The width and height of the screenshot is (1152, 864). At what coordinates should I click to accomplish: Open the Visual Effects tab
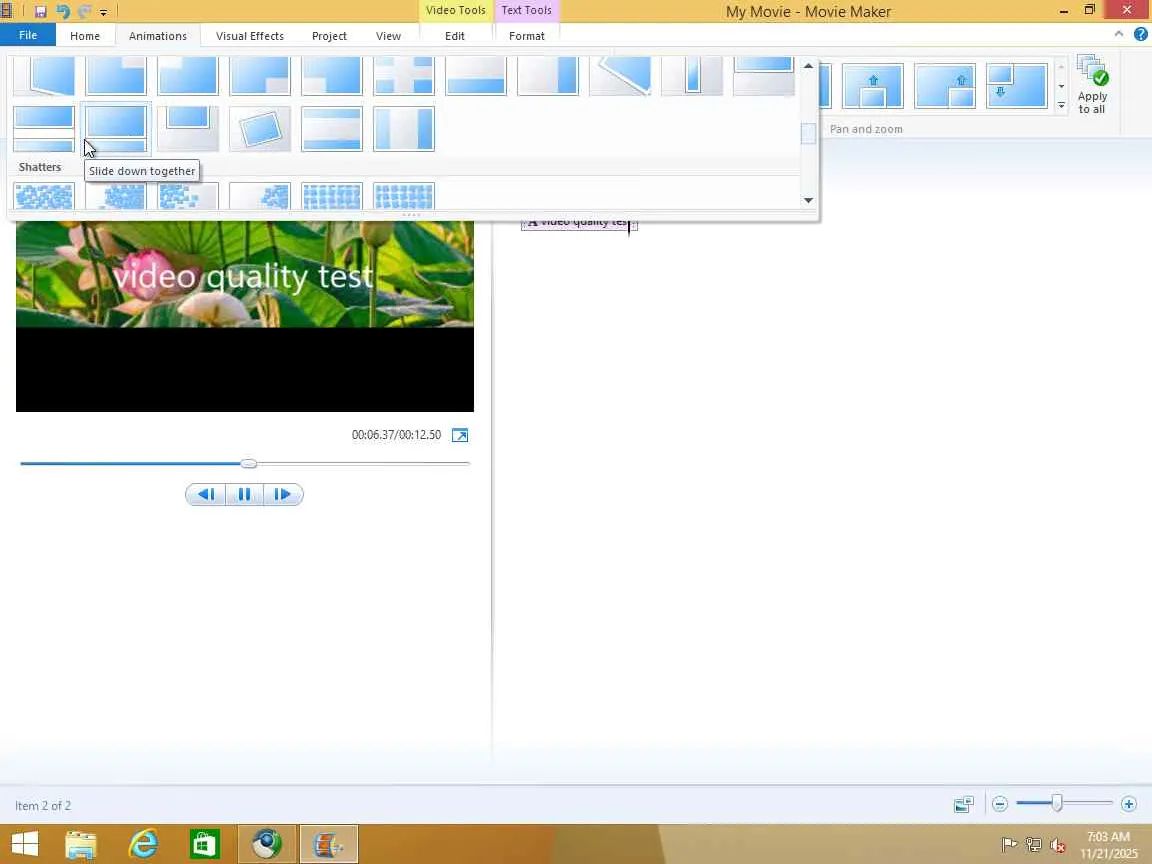[250, 36]
